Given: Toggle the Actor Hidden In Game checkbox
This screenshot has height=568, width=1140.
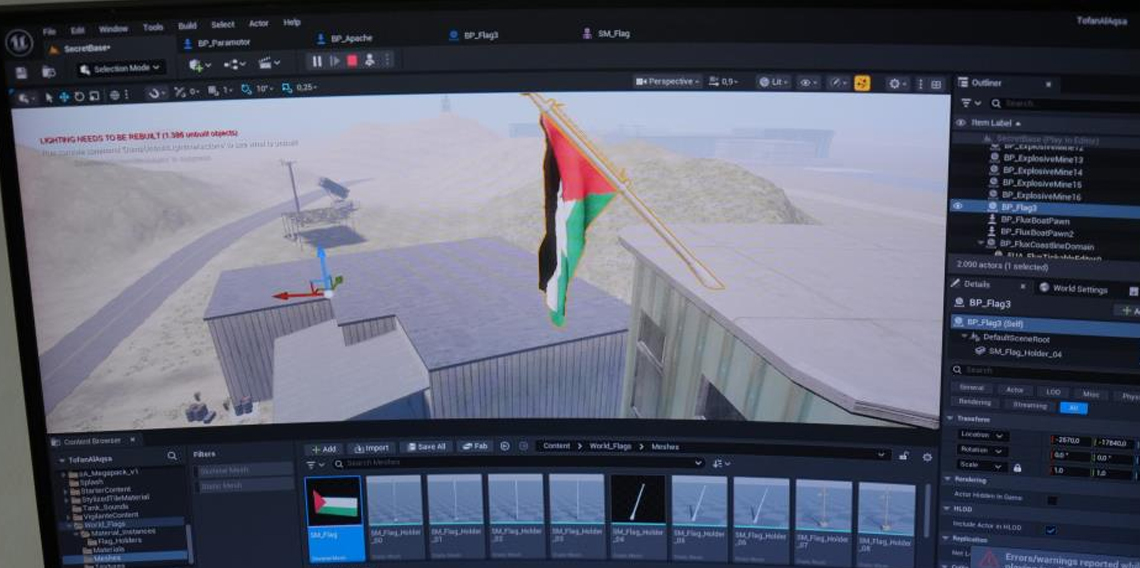Looking at the screenshot, I should pos(1052,500).
